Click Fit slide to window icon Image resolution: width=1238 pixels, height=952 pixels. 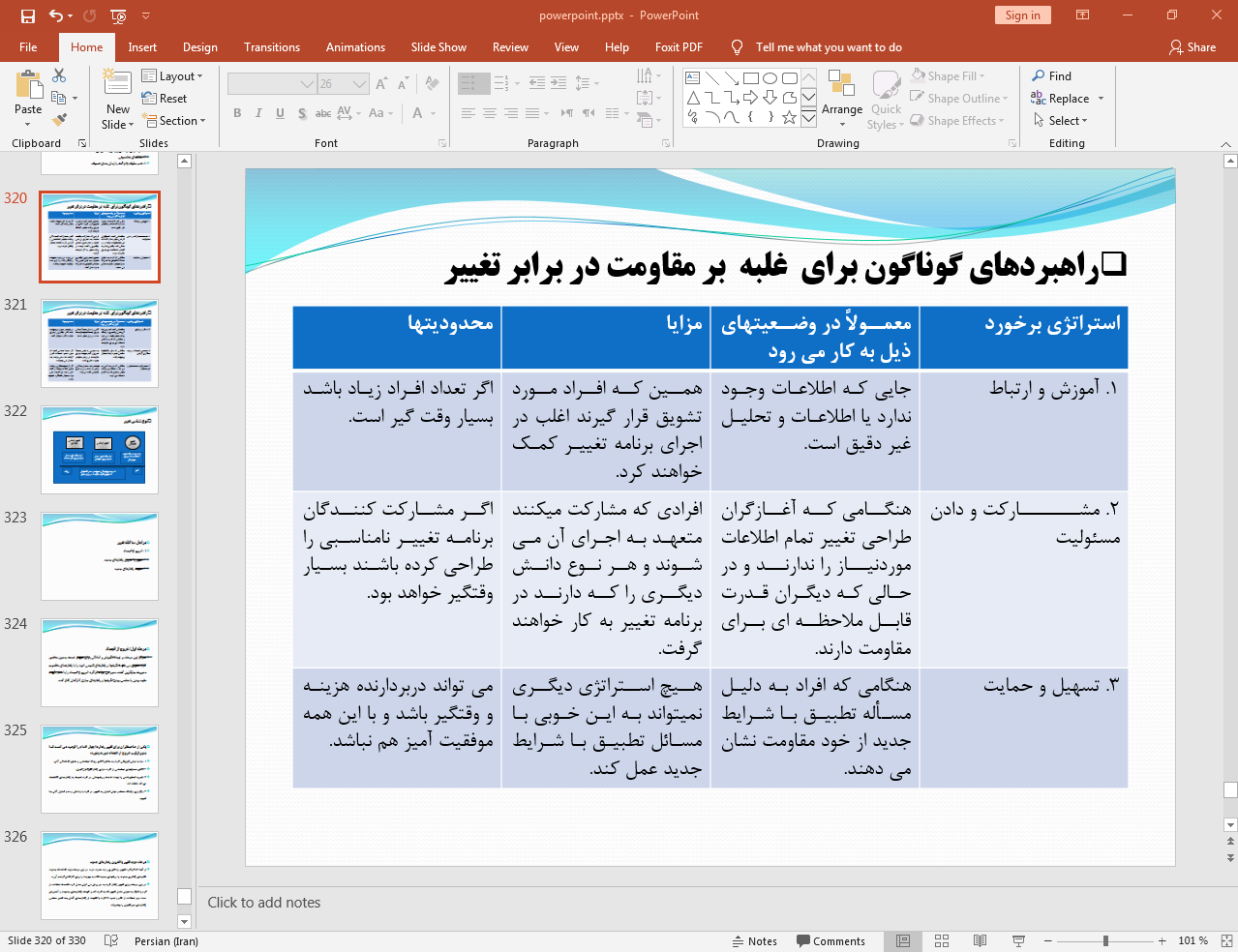pos(1225,941)
